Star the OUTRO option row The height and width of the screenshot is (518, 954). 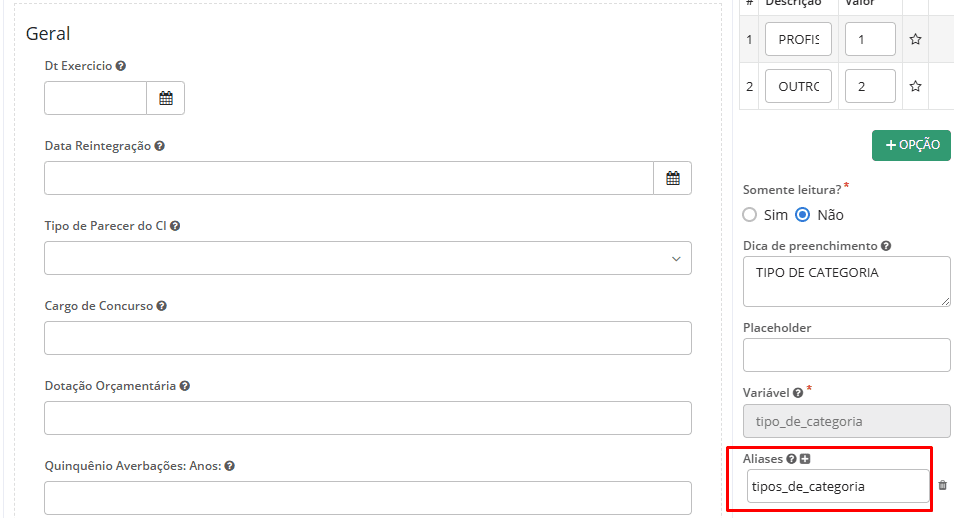coord(915,87)
